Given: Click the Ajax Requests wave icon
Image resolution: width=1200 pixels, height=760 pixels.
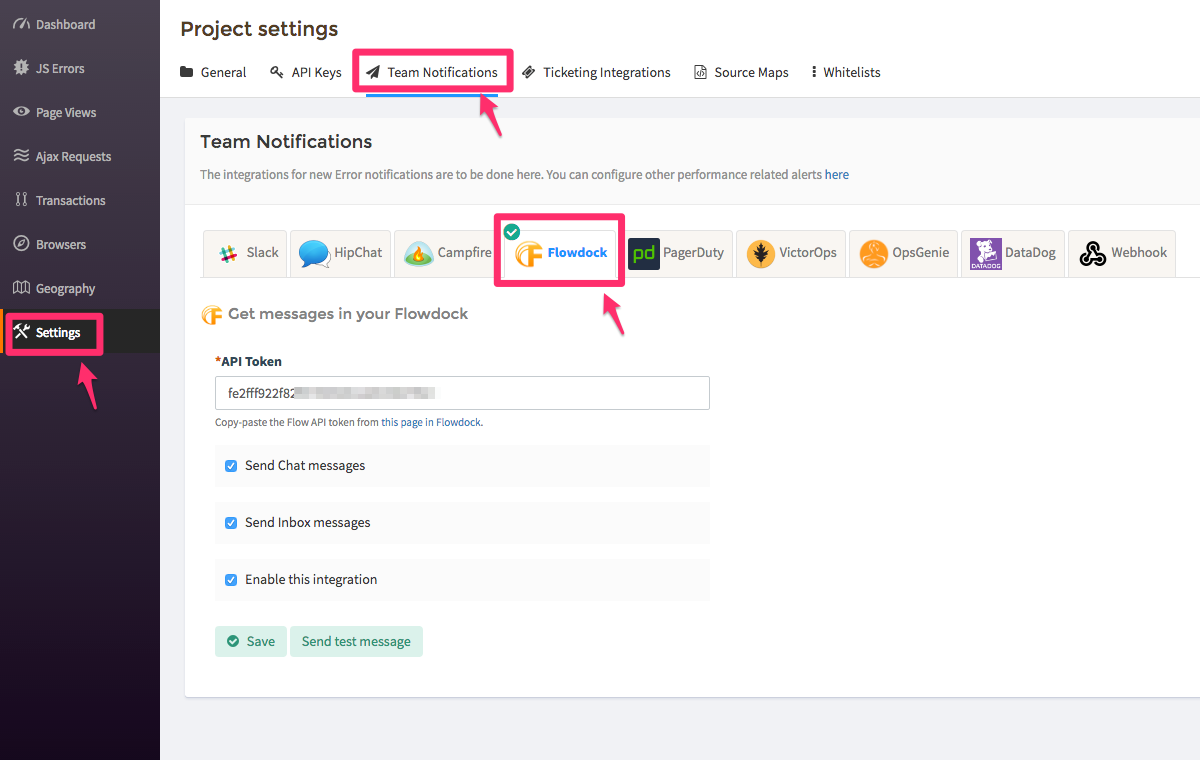Looking at the screenshot, I should [x=21, y=156].
